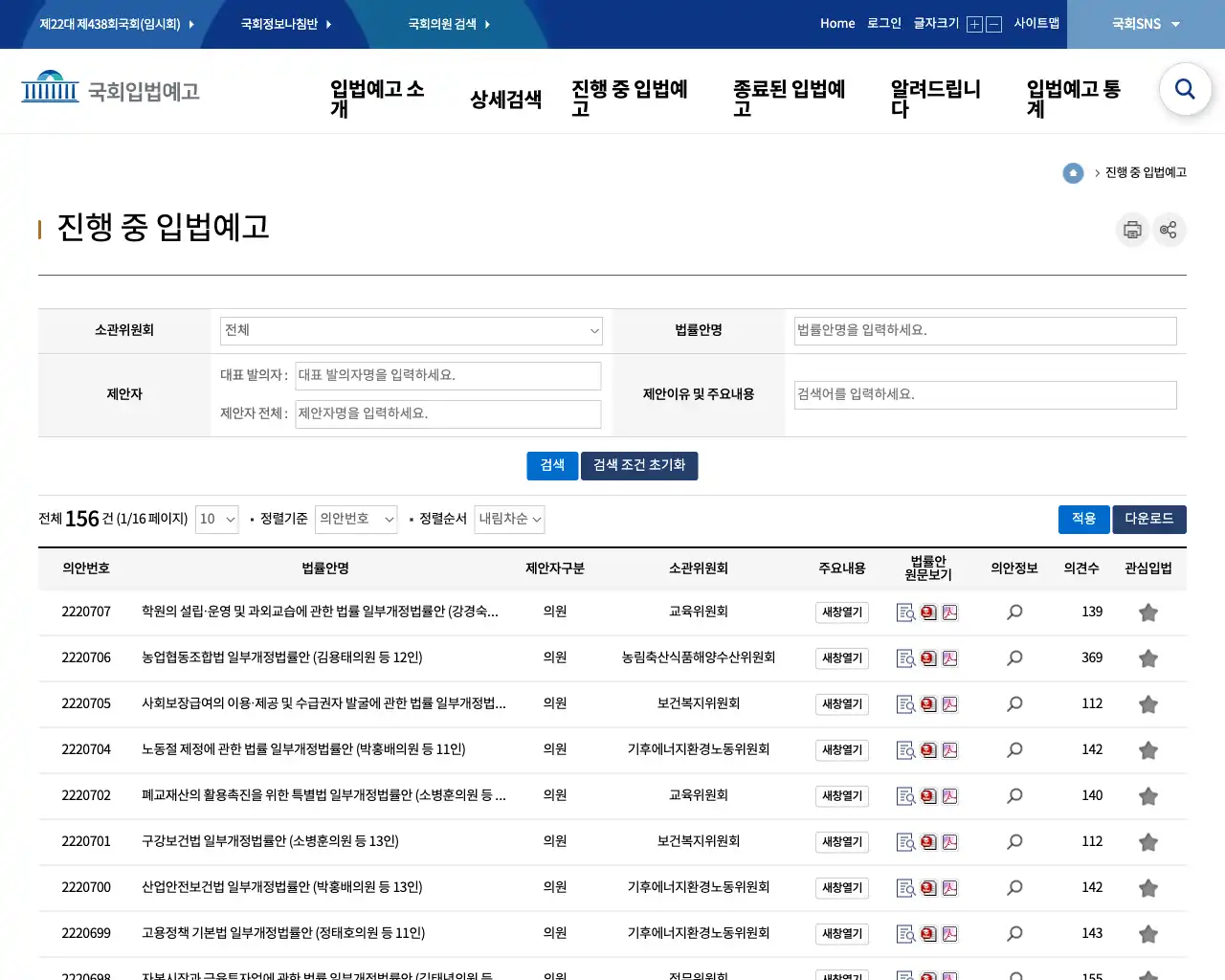1225x980 pixels.
Task: Open the 상세검색 menu
Action: (x=505, y=100)
